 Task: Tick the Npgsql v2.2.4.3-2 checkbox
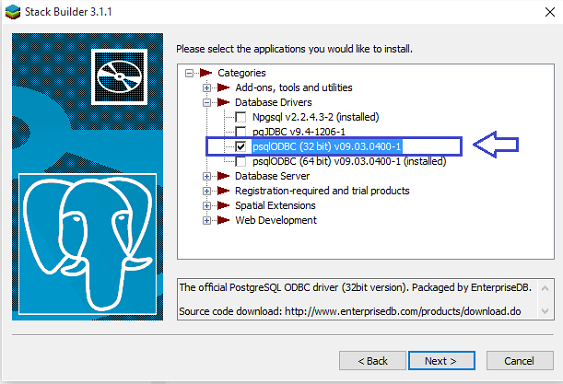pyautogui.click(x=241, y=117)
